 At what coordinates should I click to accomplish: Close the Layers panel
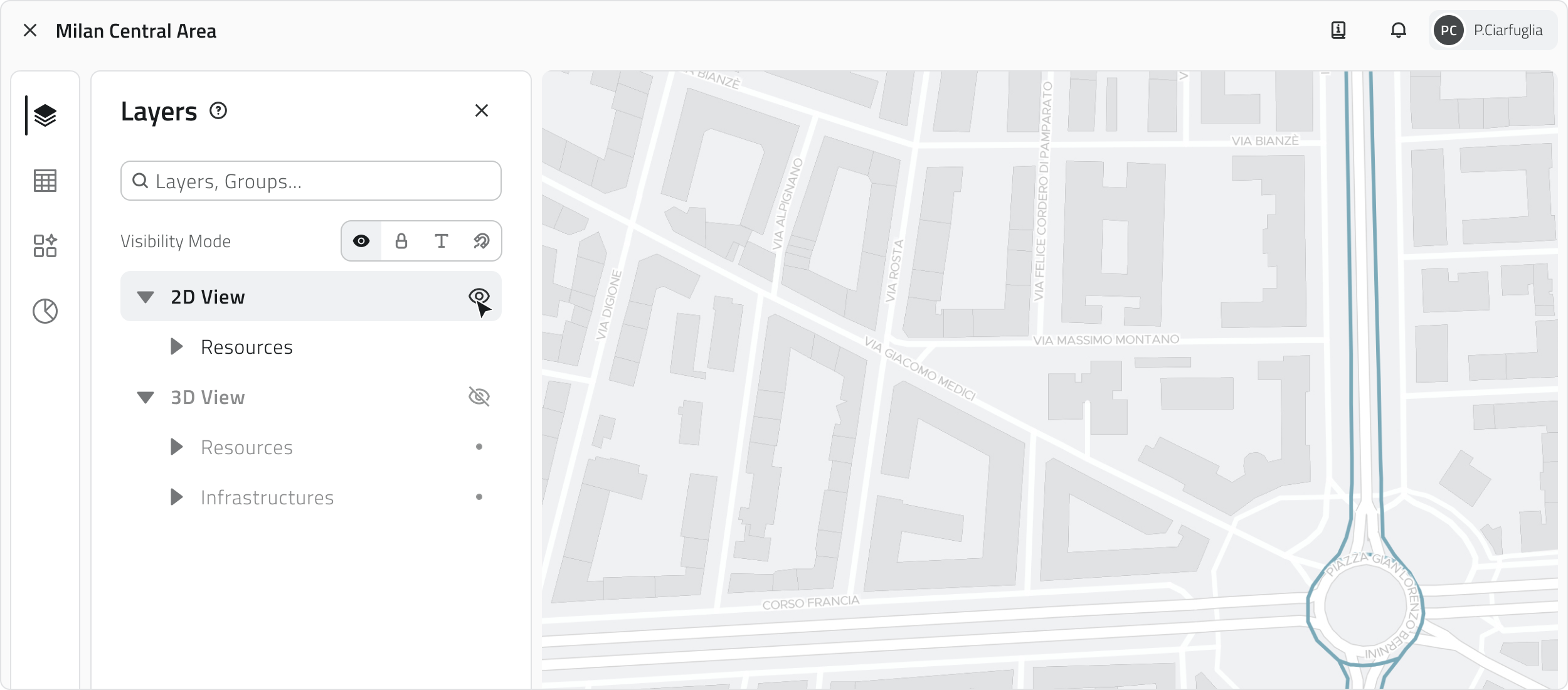coord(482,111)
